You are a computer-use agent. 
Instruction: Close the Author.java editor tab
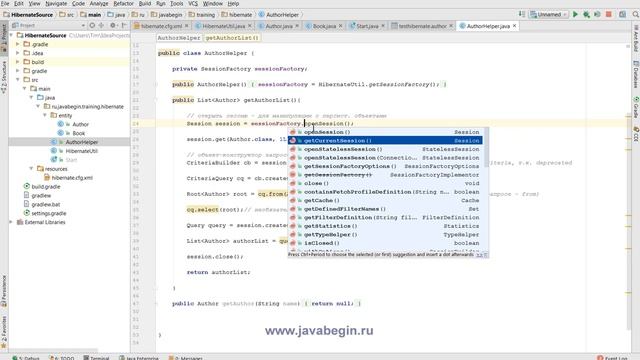point(297,26)
